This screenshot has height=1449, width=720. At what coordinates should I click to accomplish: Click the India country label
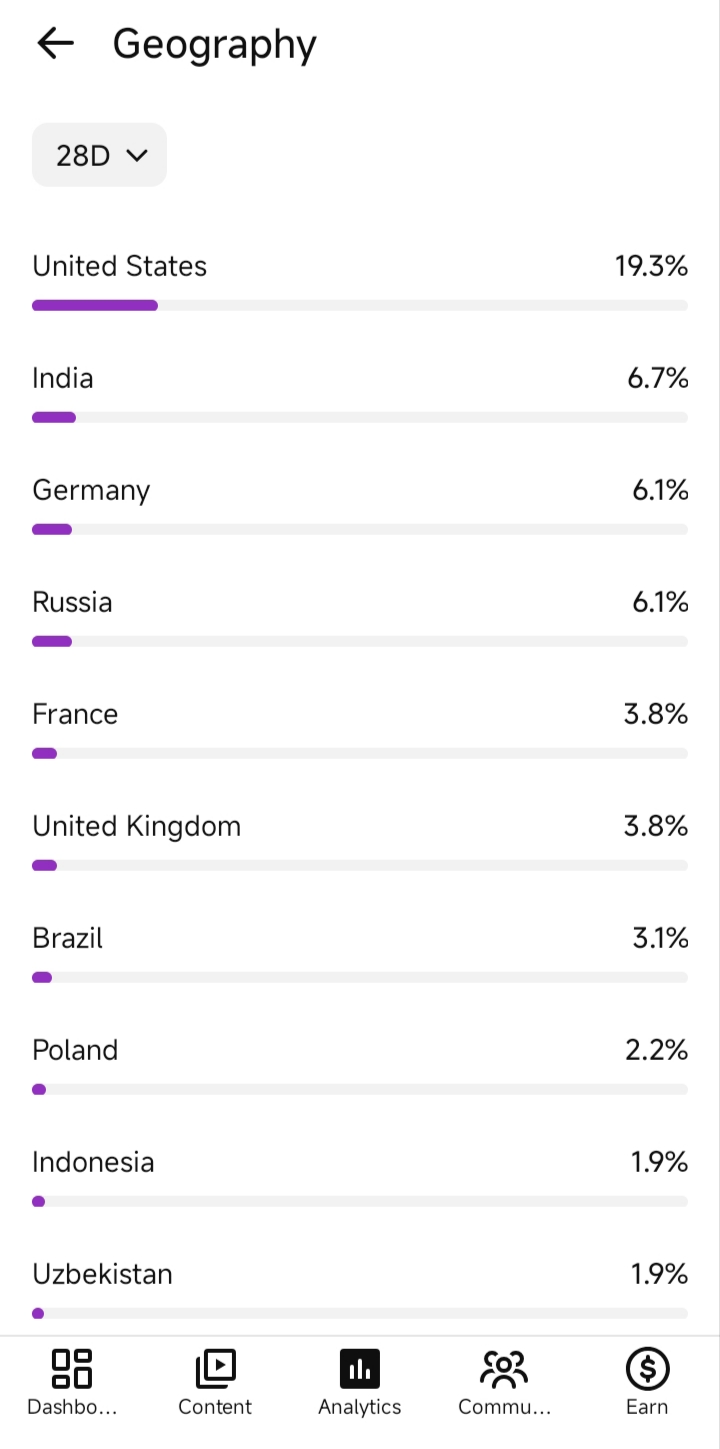63,378
